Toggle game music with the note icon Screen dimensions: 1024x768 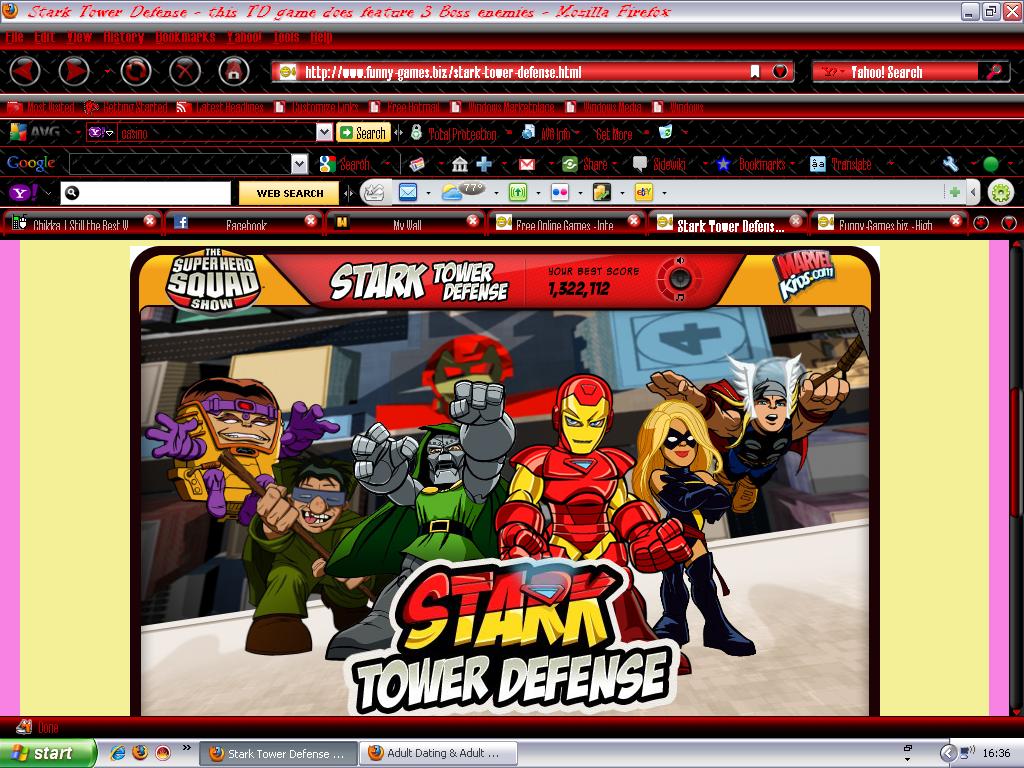coord(680,297)
